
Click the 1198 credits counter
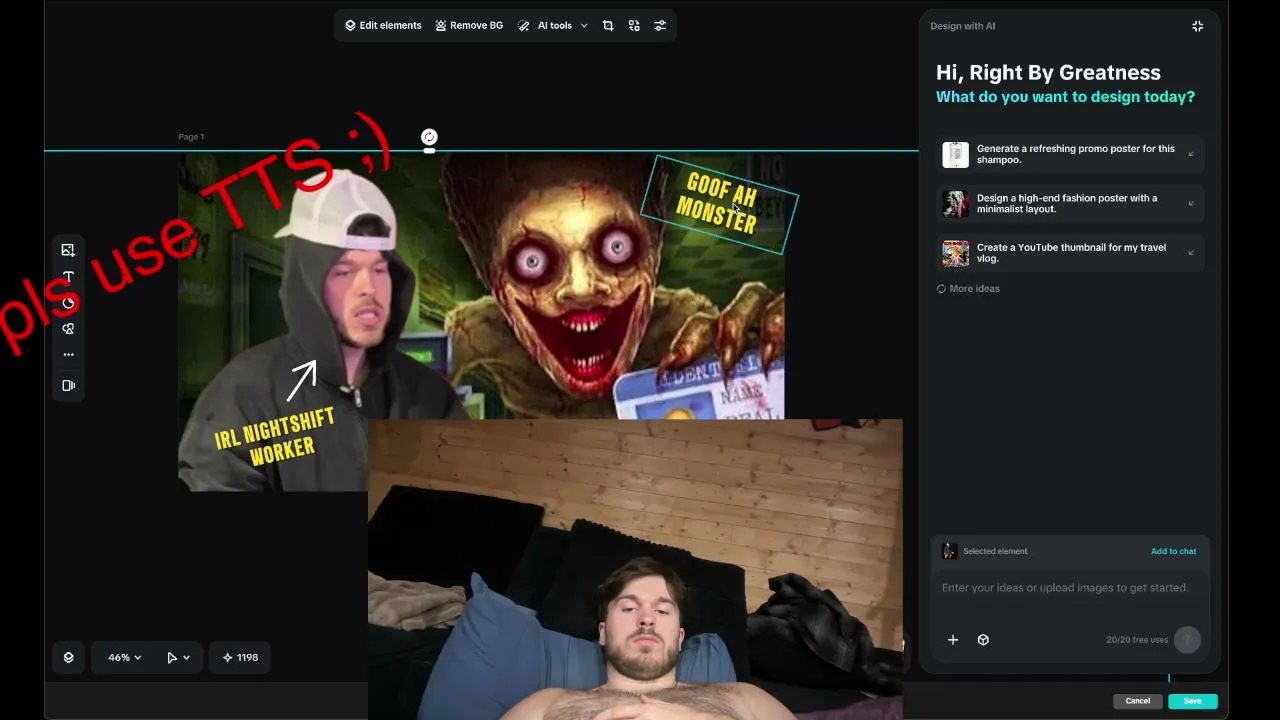click(240, 657)
